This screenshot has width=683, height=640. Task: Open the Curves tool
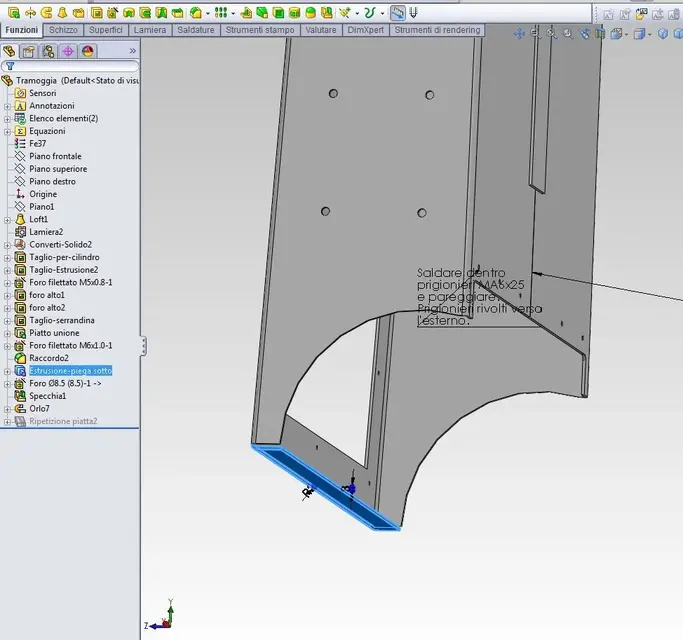pos(369,13)
